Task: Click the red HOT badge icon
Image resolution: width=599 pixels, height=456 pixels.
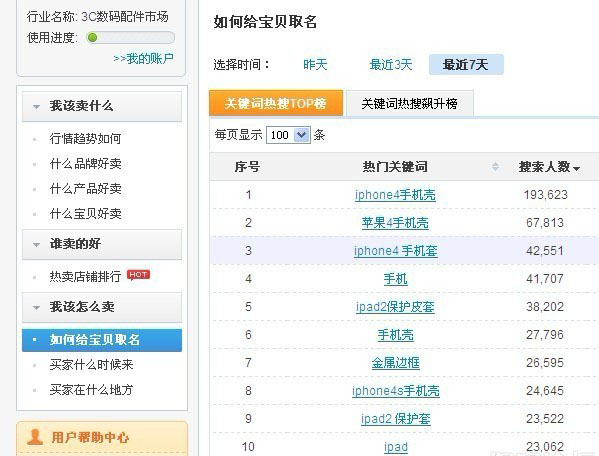Action: tap(138, 275)
